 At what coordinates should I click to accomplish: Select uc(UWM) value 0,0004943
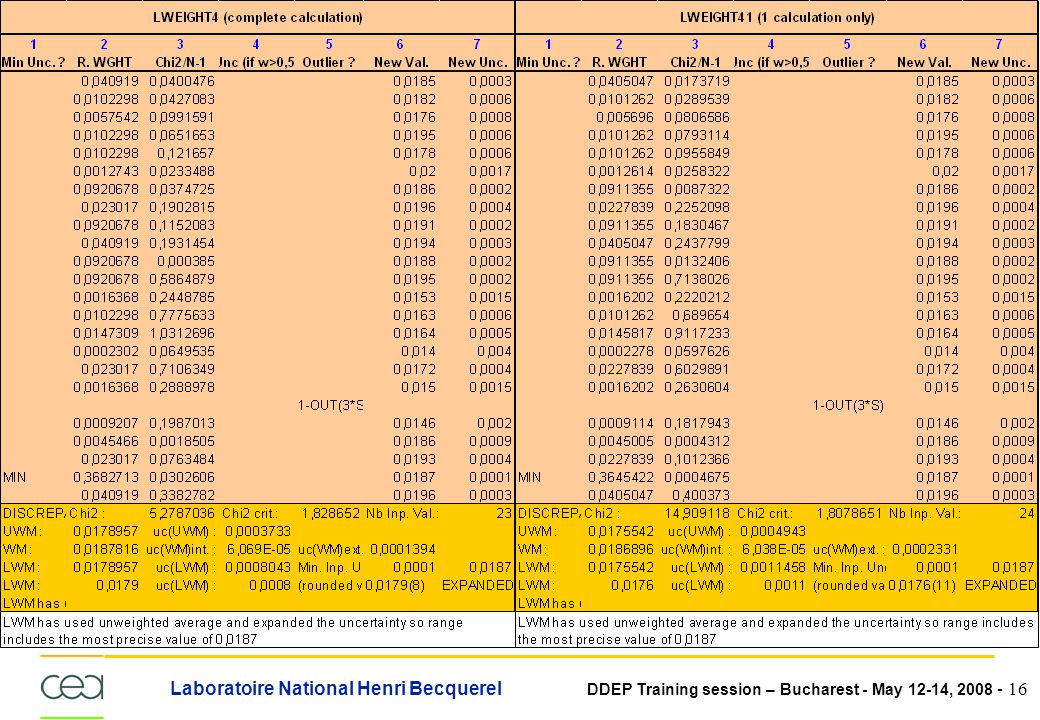773,531
